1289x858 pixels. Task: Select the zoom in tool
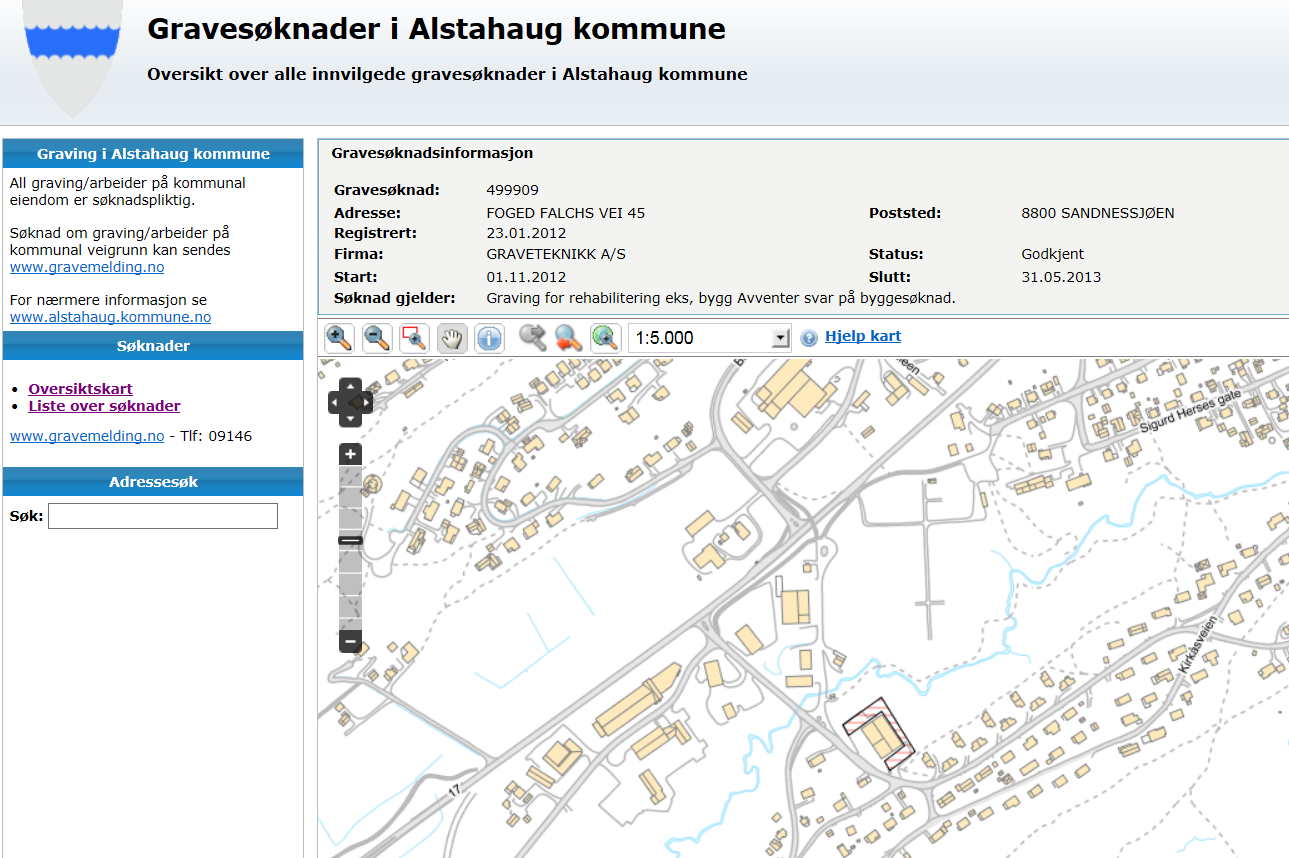point(340,338)
